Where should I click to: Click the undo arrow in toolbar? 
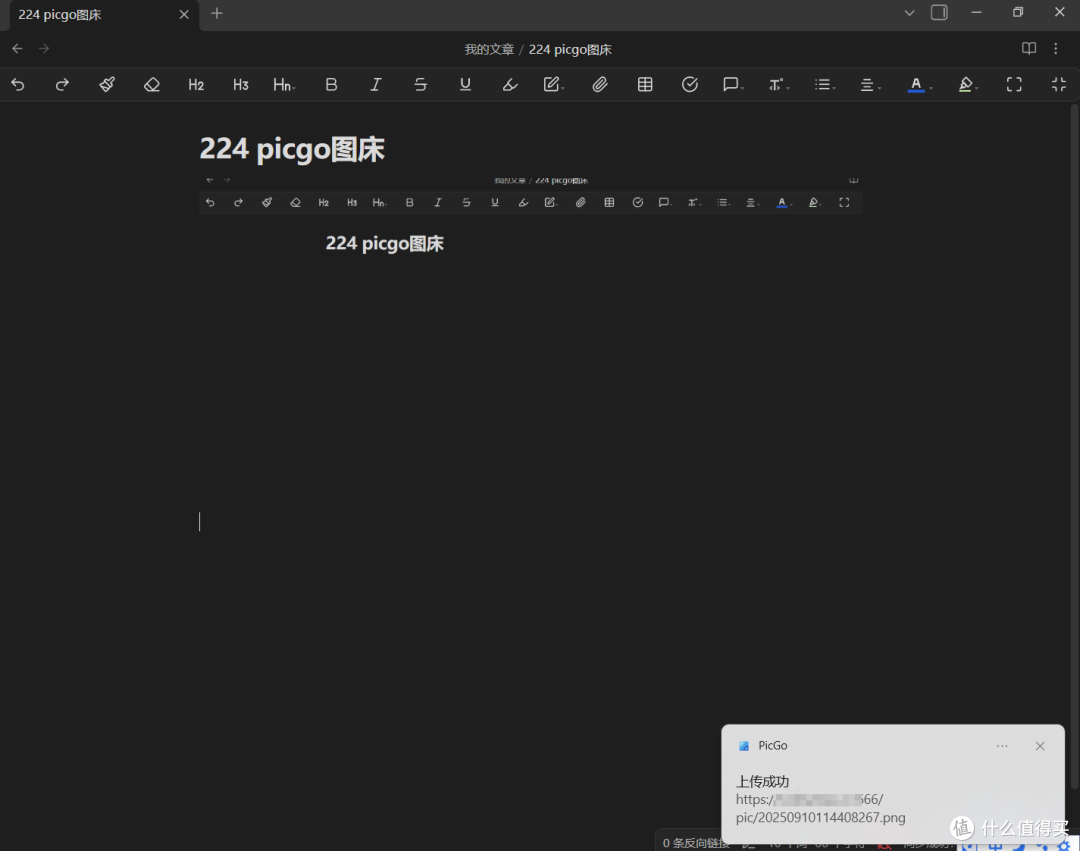[x=18, y=85]
